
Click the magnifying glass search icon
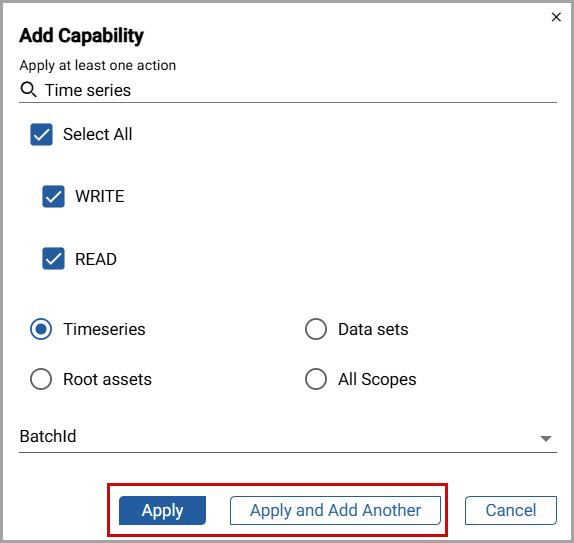[x=28, y=90]
